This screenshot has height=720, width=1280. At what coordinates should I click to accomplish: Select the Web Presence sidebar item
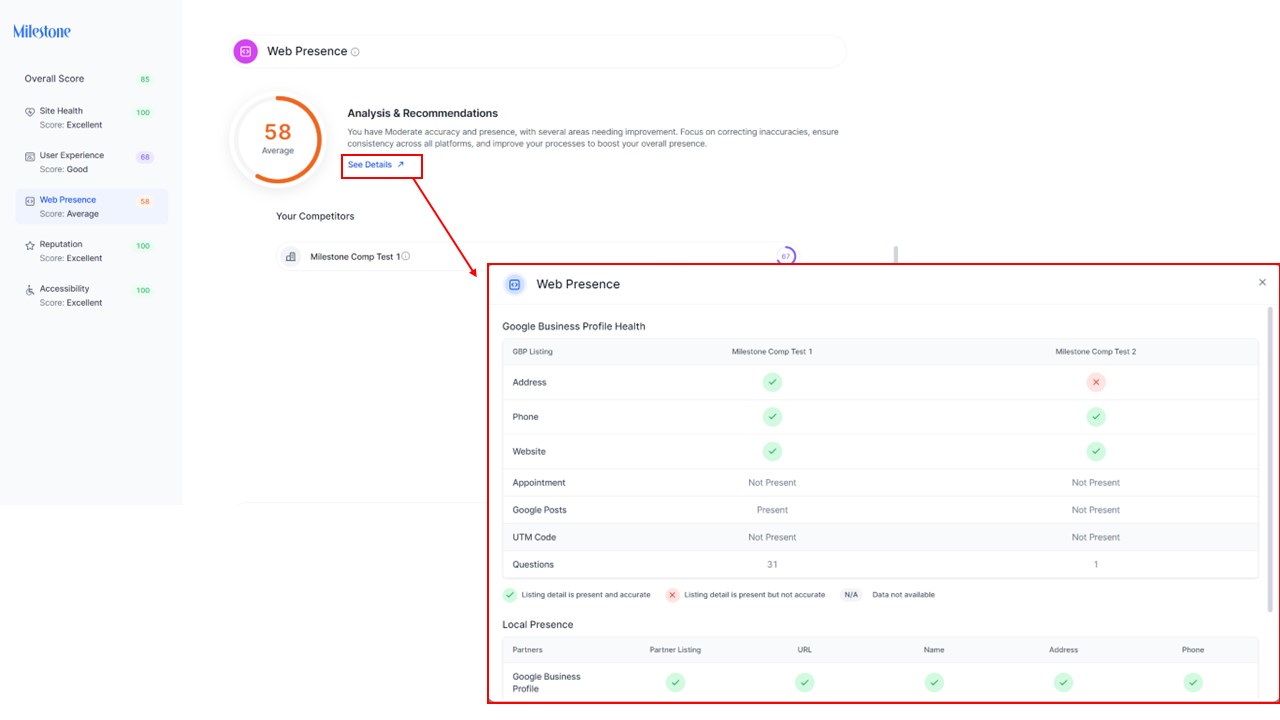[x=91, y=207]
